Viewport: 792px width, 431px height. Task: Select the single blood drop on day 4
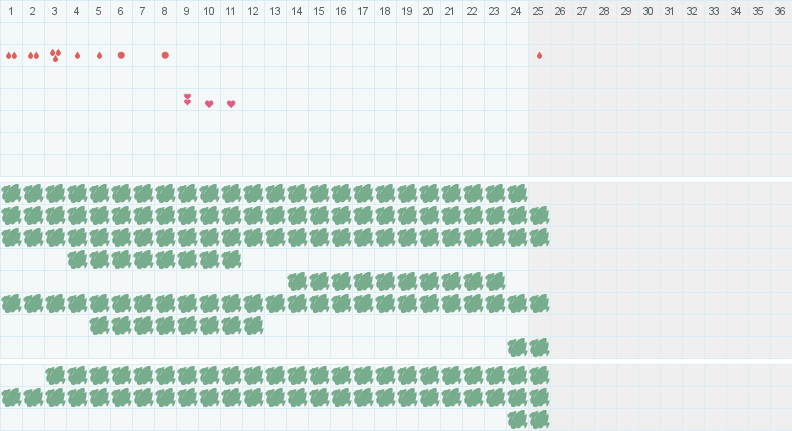pyautogui.click(x=77, y=55)
